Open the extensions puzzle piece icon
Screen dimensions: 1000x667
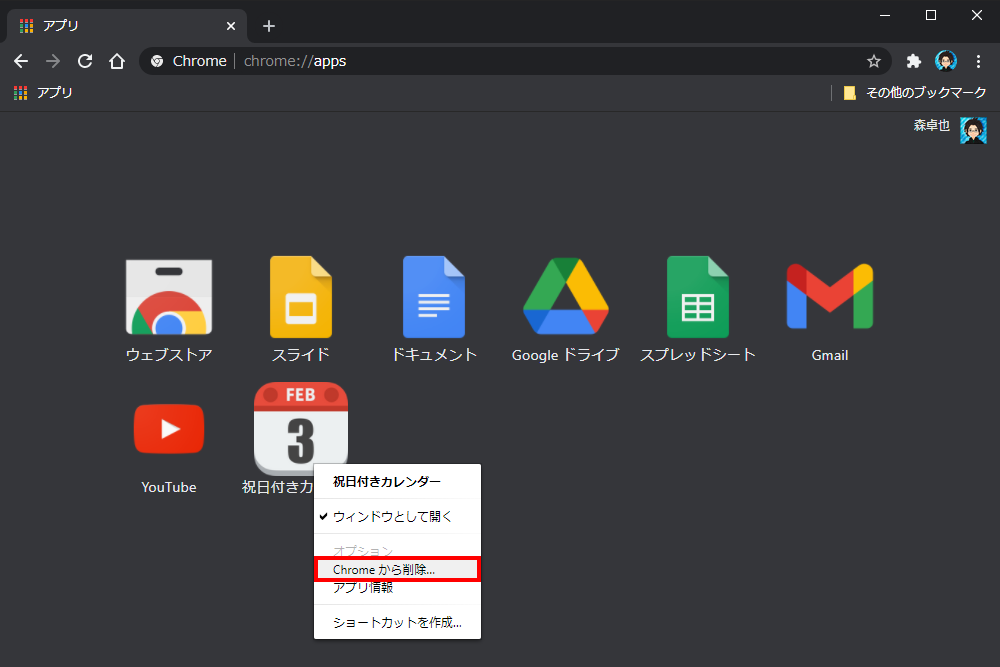(x=913, y=61)
